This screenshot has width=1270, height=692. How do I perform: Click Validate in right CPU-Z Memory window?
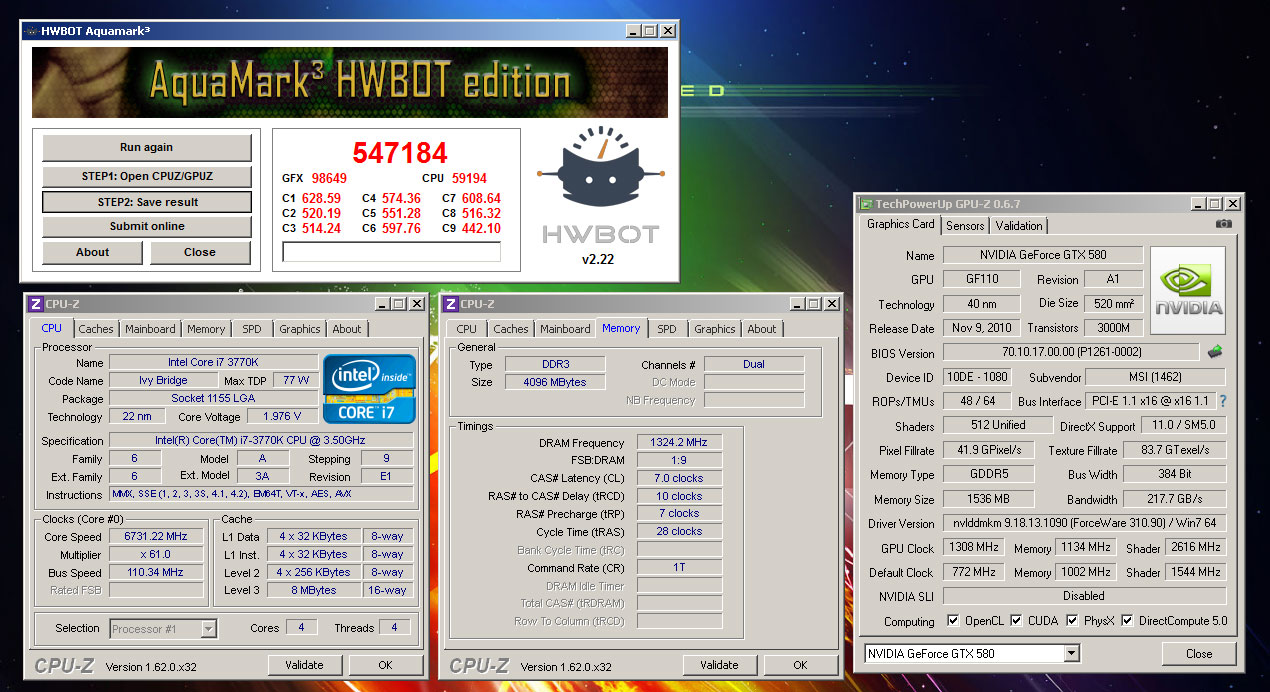click(720, 665)
